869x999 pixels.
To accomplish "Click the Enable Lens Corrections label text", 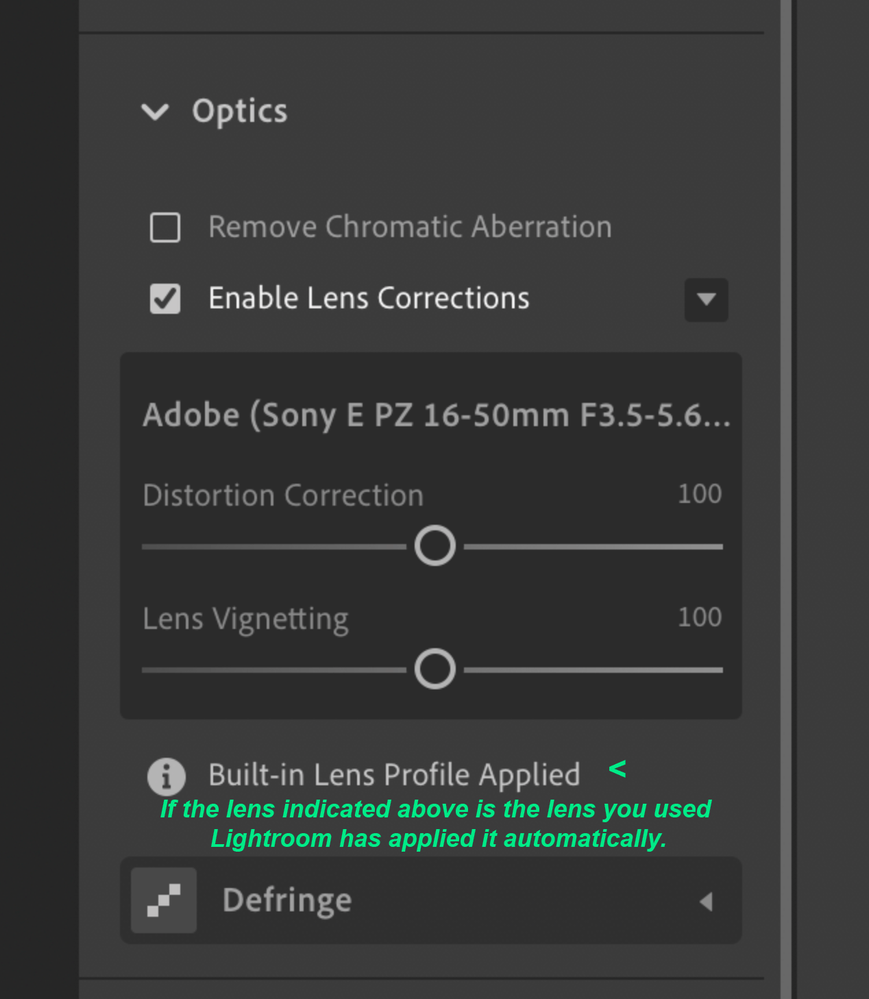I will [x=369, y=298].
